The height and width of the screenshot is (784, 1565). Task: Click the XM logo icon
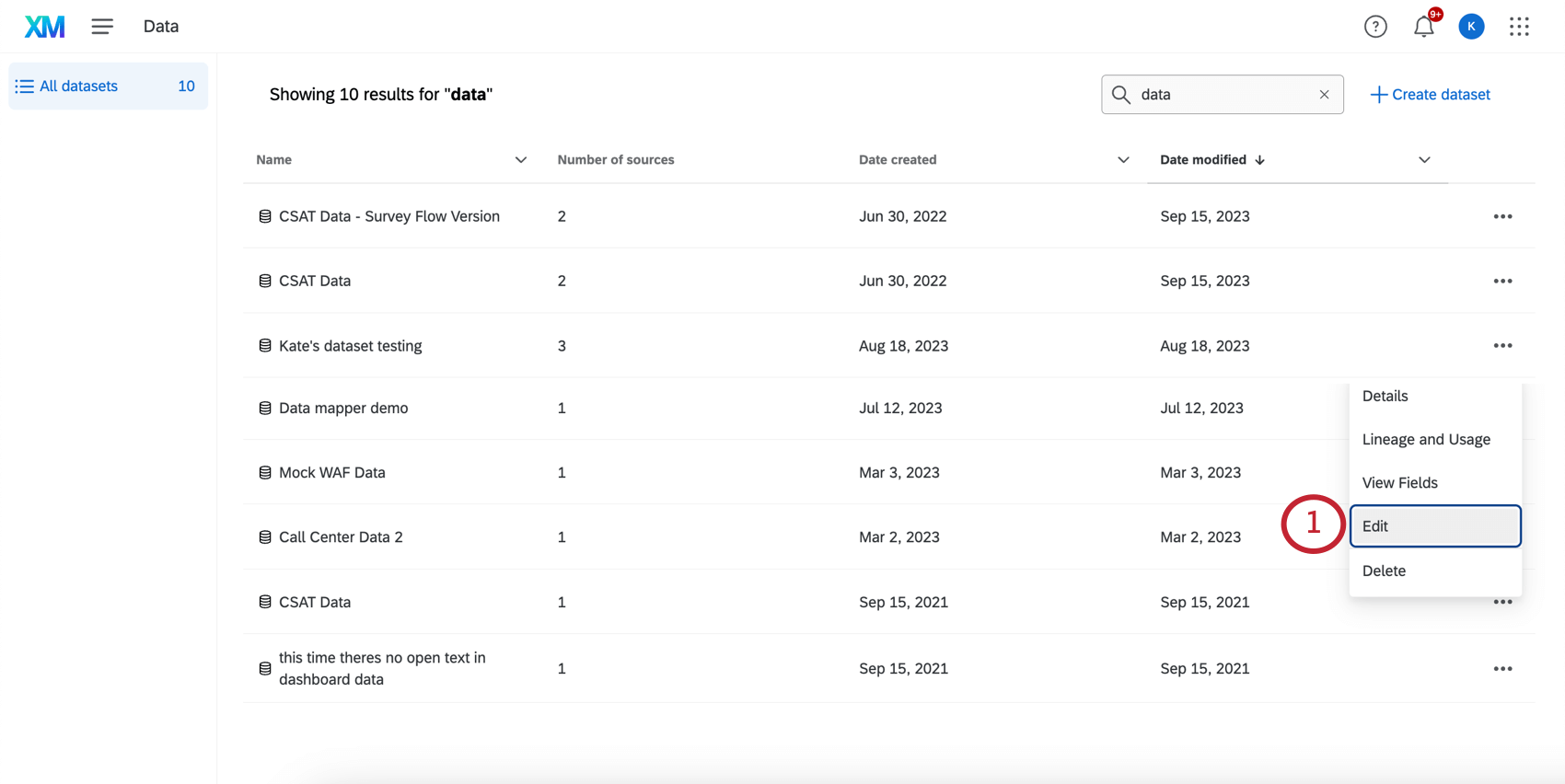pyautogui.click(x=44, y=27)
